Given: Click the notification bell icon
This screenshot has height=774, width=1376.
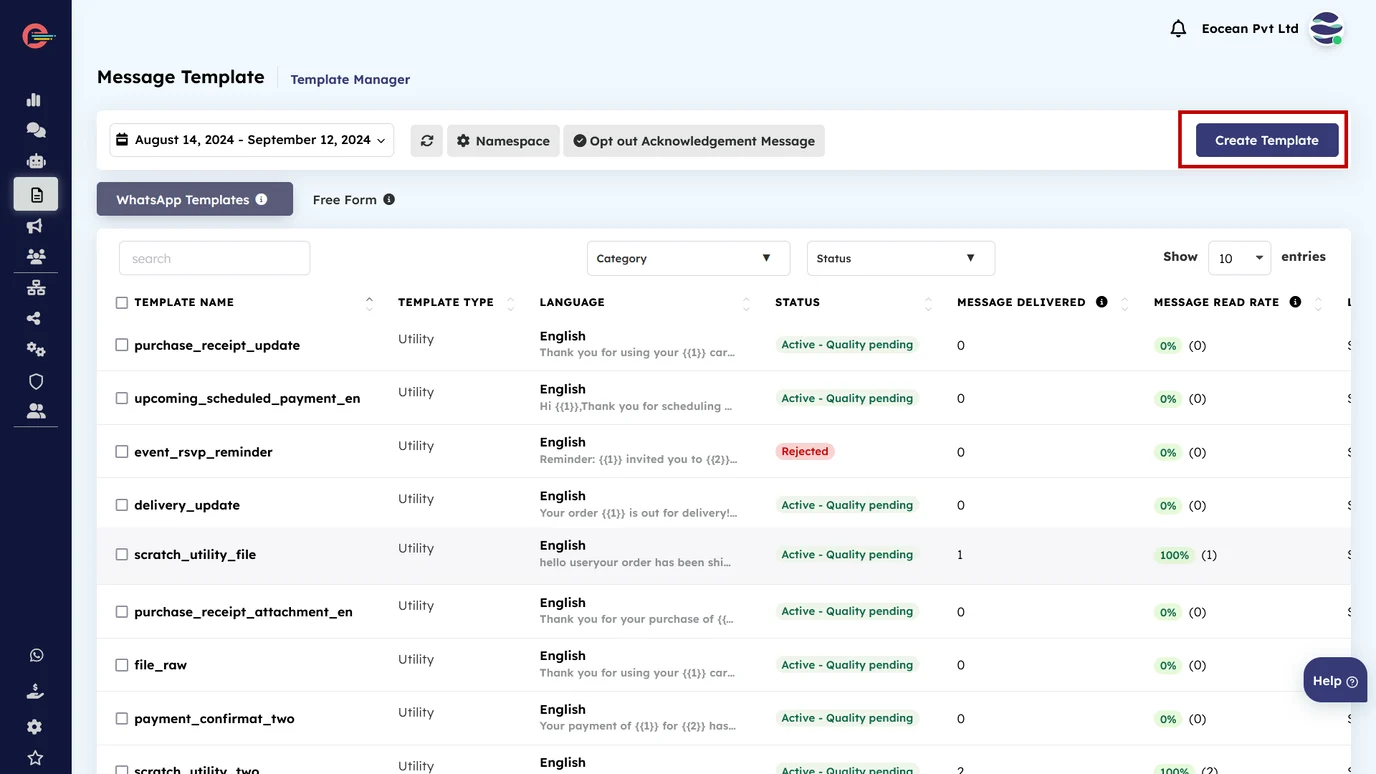Looking at the screenshot, I should point(1178,29).
